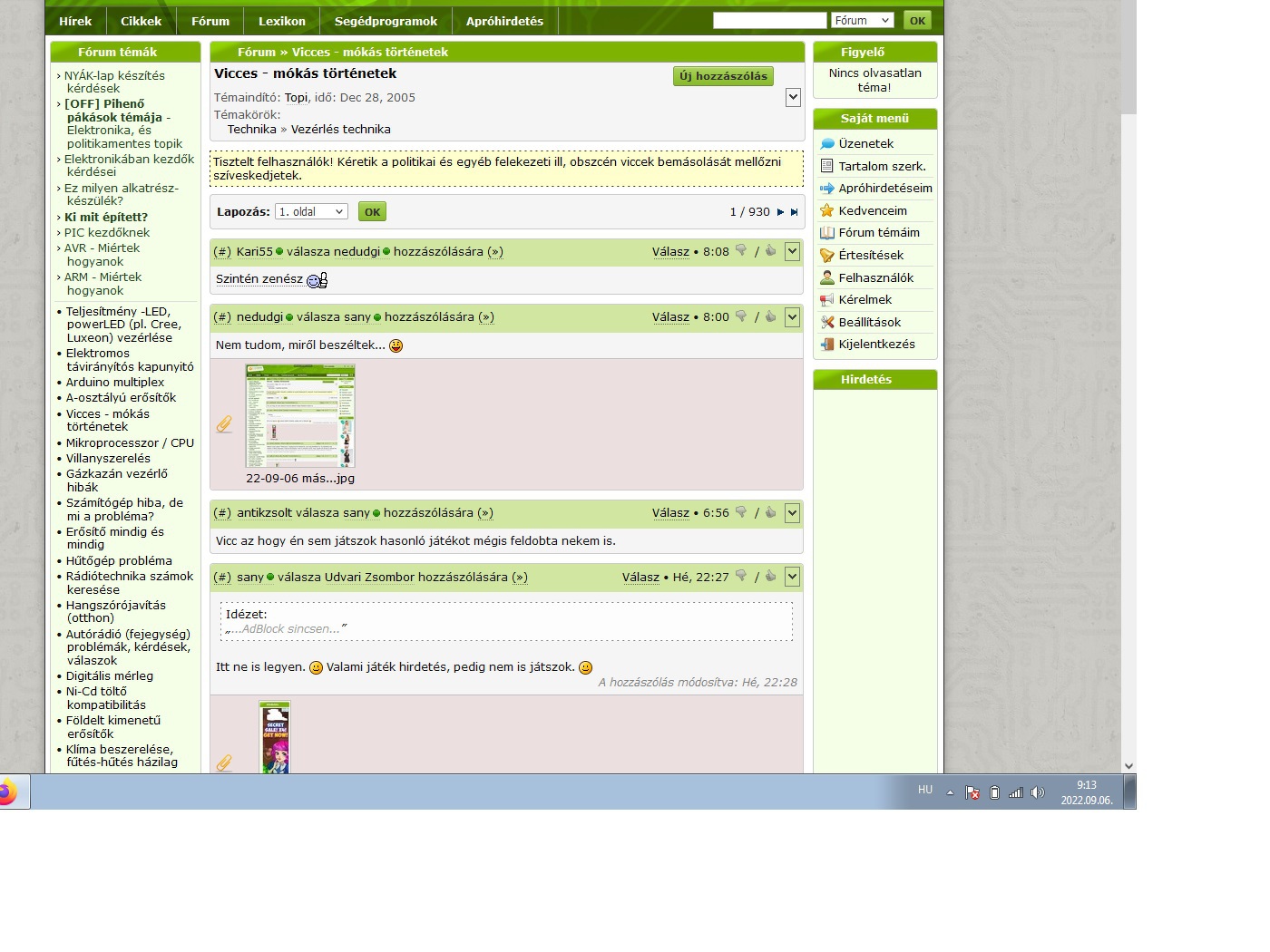Open Üzenetek messages speech-bubble icon
1270x952 pixels.
(827, 144)
